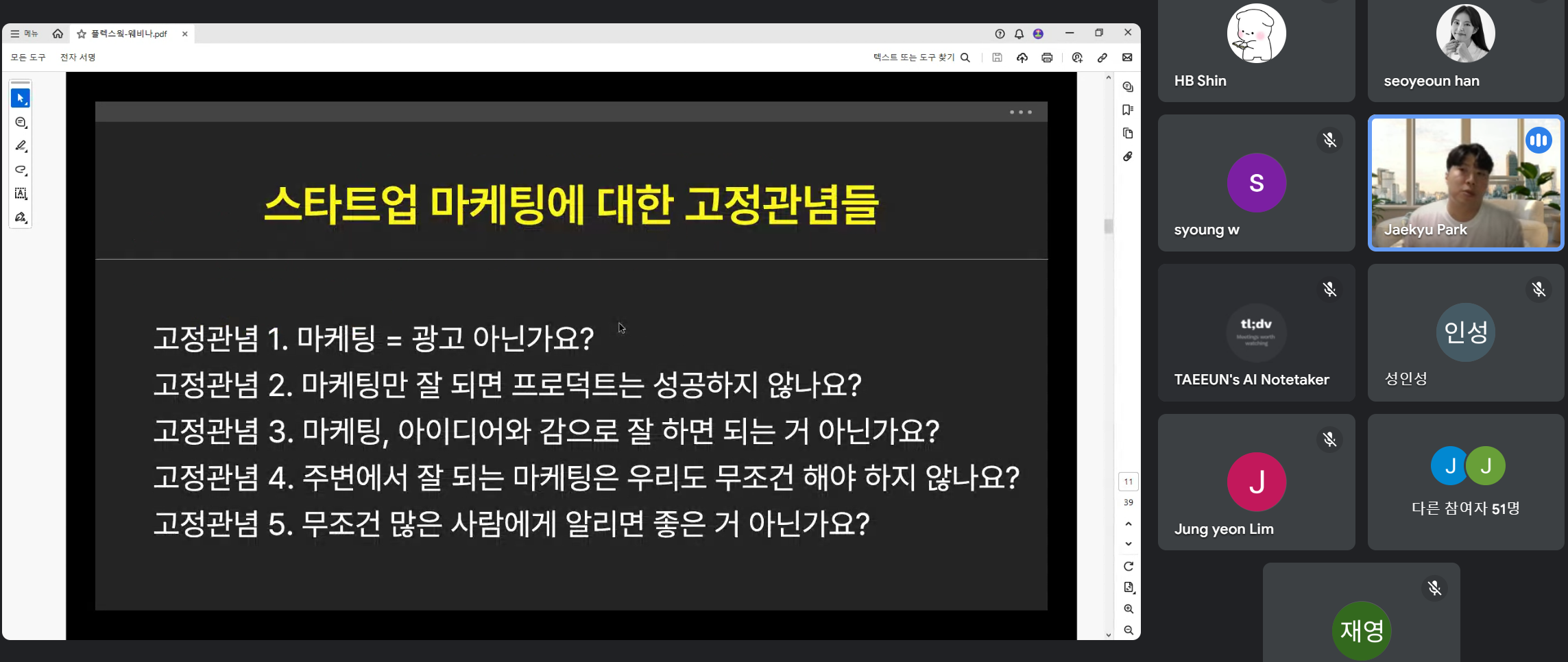Share the document with others
Screen dimensions: 1568x662
click(x=1077, y=58)
